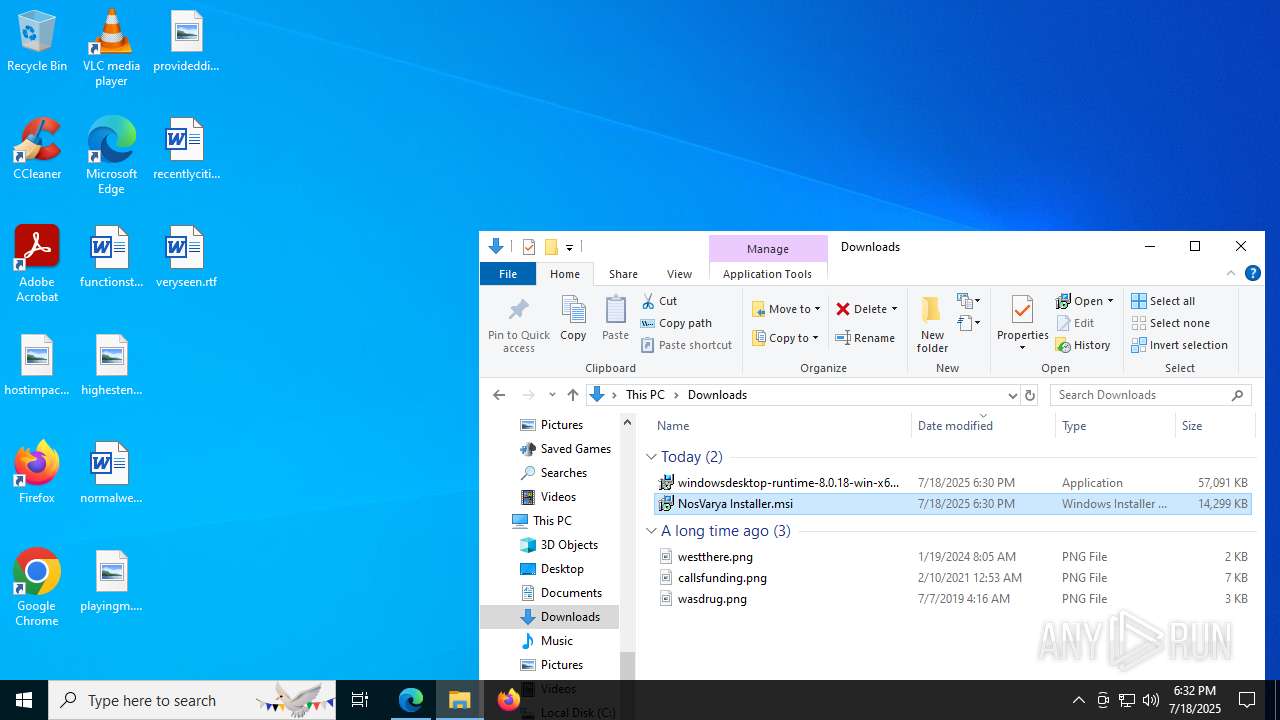Select the Microsoft Edge desktop shortcut
Image resolution: width=1280 pixels, height=720 pixels.
(111, 156)
